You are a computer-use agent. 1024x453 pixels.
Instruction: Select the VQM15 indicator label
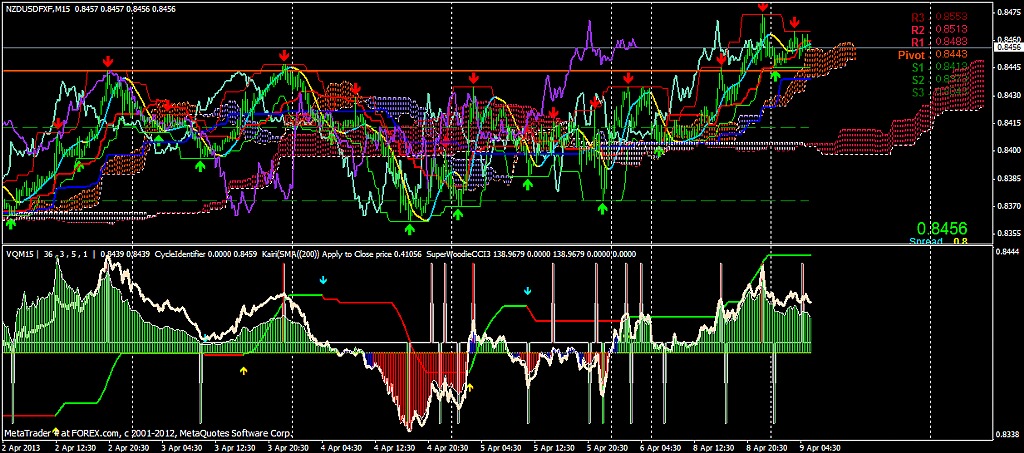20,254
